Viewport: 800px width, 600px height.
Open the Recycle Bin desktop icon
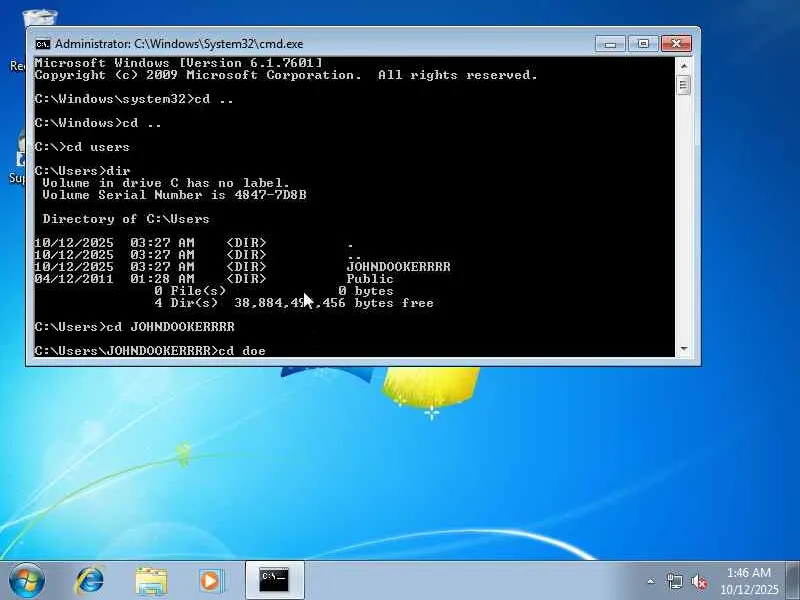(x=40, y=17)
